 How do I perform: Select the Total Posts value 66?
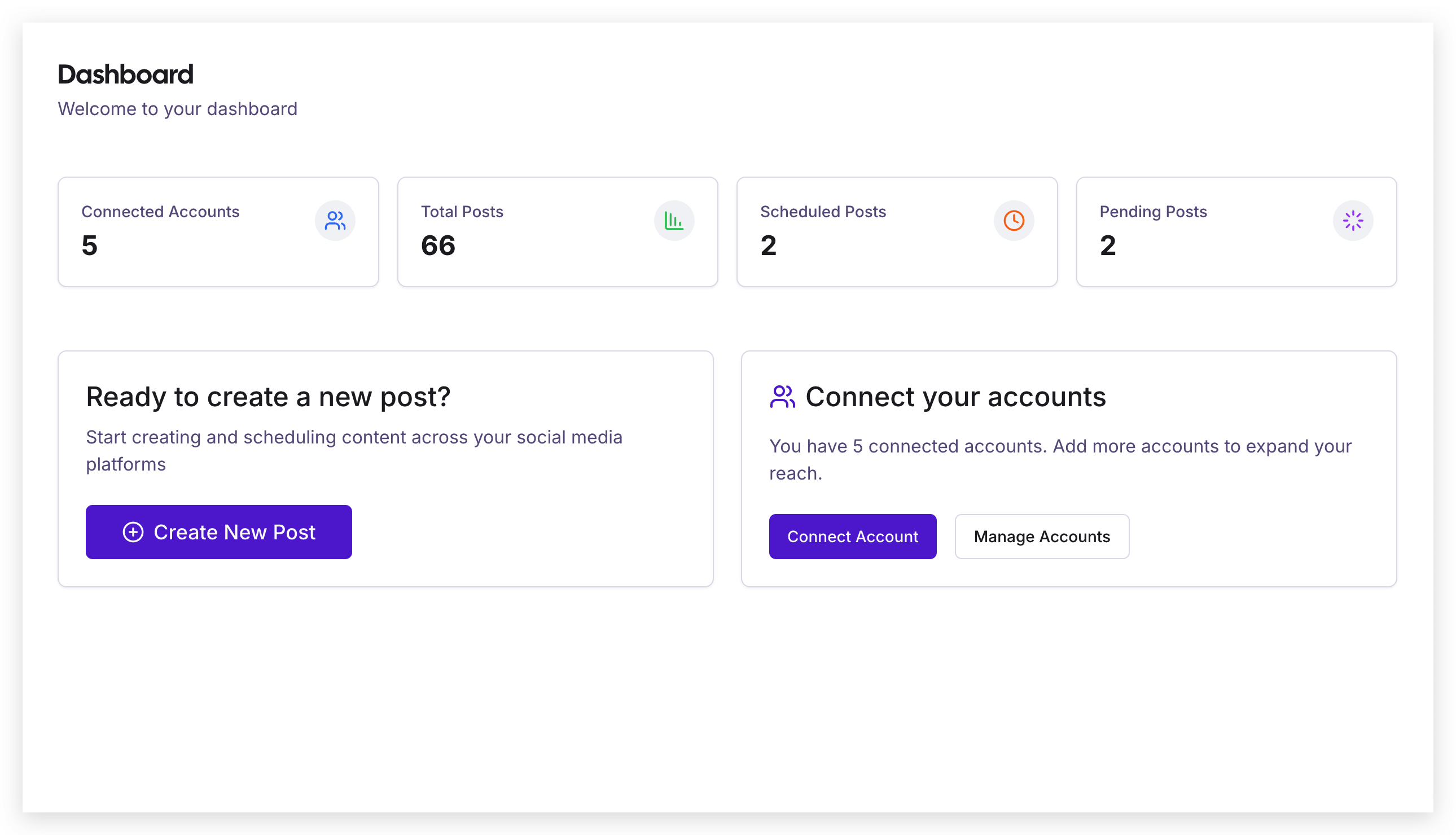(438, 245)
